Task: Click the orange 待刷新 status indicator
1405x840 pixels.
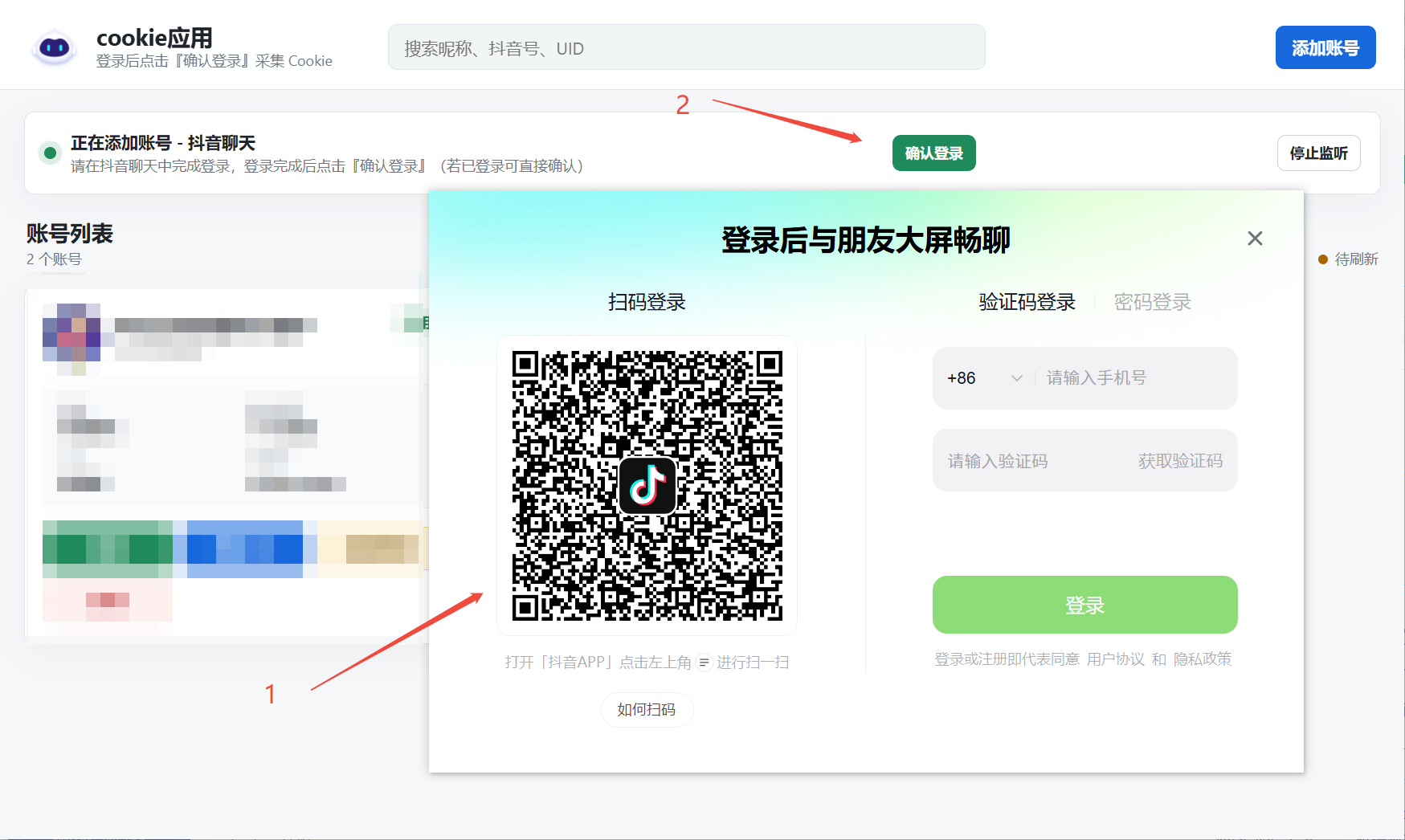Action: click(x=1348, y=259)
